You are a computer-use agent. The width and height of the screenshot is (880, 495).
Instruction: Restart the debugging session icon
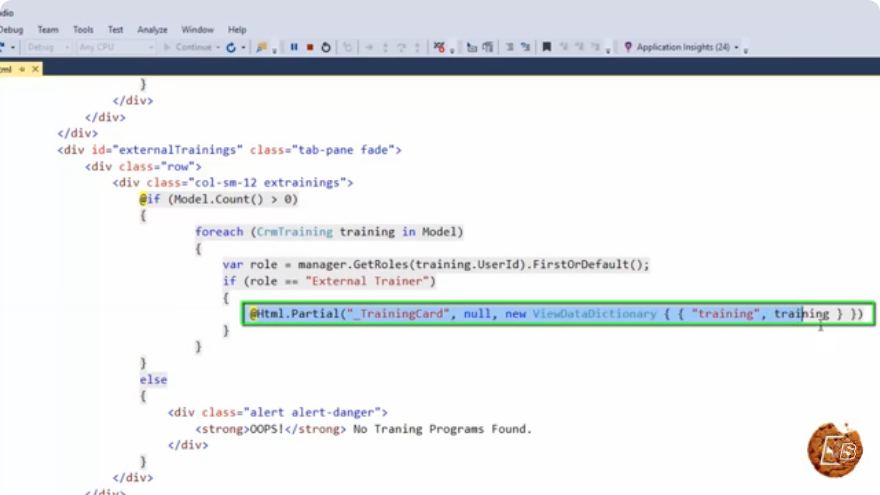click(326, 47)
